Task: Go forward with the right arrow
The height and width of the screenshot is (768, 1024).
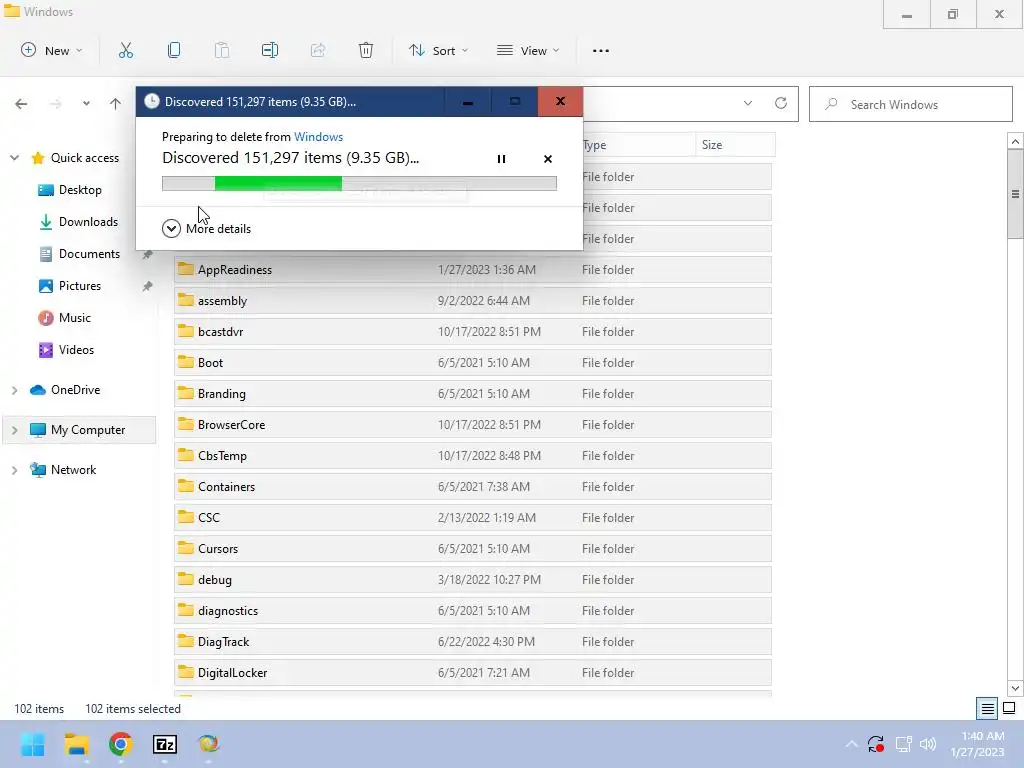Action: coord(56,104)
